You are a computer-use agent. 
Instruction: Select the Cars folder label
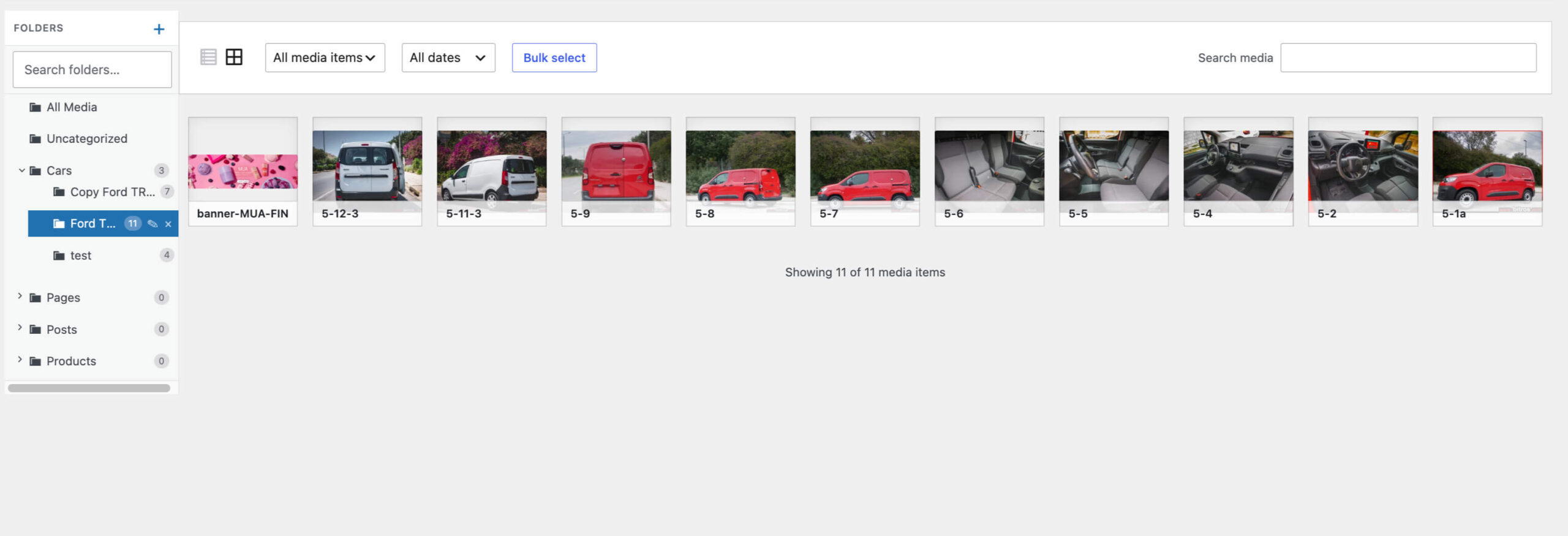59,171
